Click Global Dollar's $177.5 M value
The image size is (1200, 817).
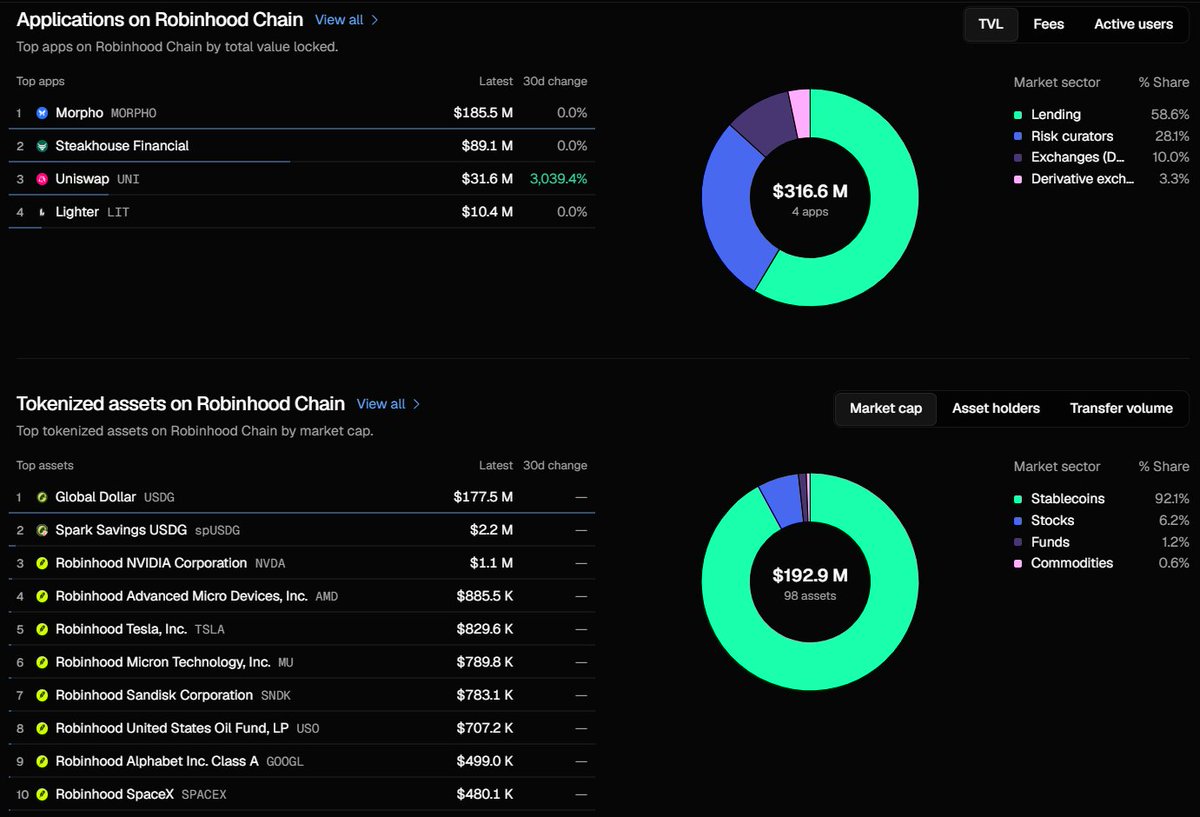483,497
